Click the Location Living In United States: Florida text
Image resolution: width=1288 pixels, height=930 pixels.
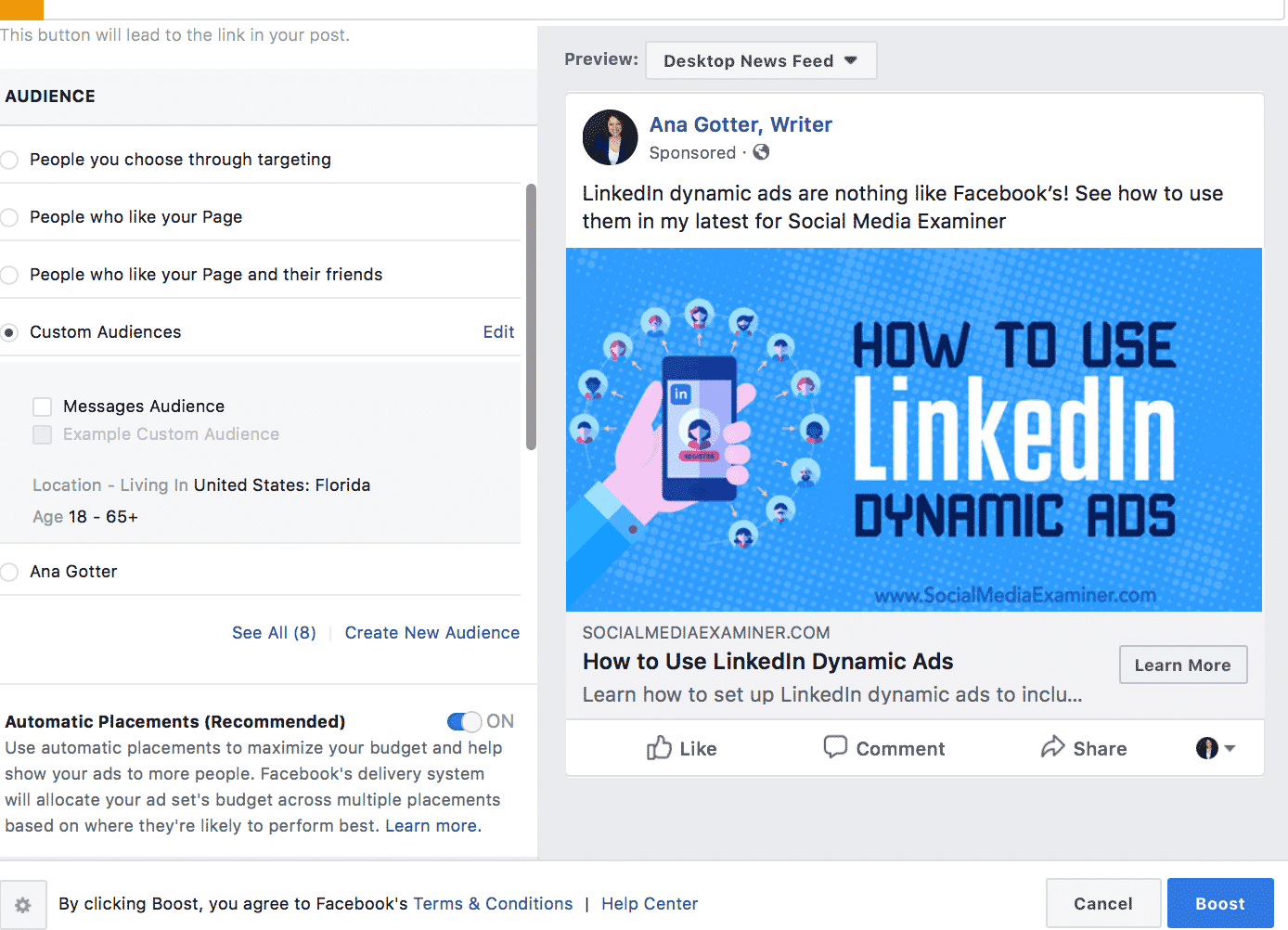tap(201, 485)
